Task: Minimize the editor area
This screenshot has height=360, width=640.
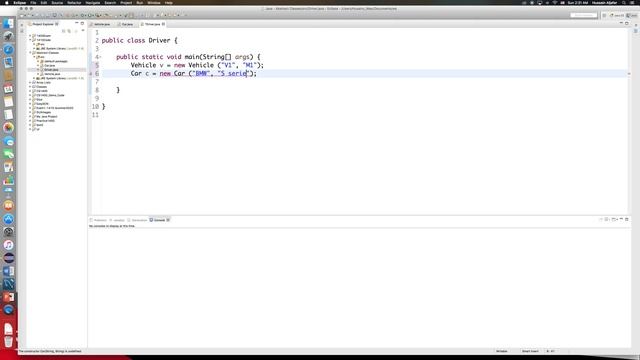Action: (x=621, y=23)
